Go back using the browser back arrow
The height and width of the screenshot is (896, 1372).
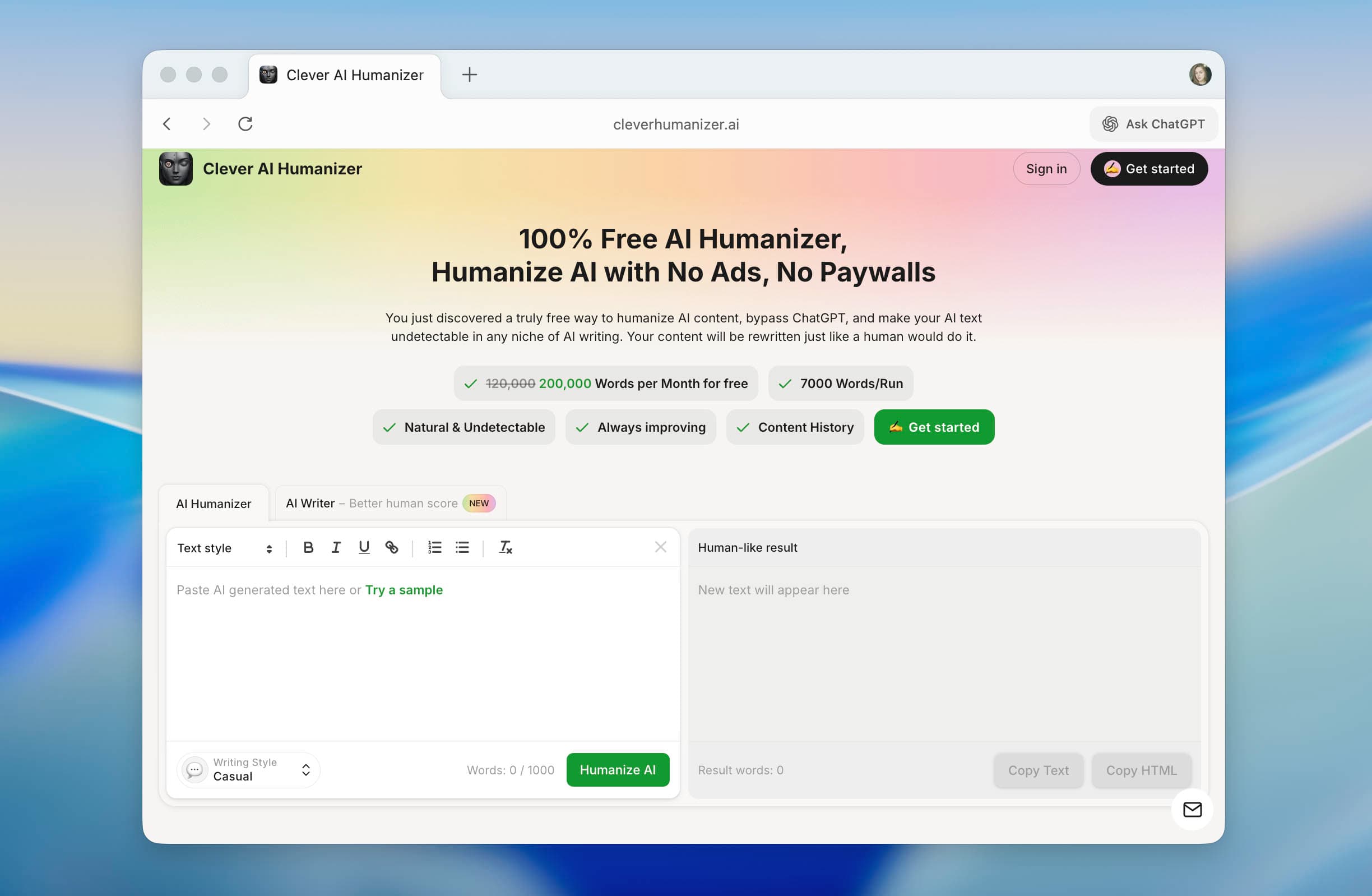click(167, 124)
